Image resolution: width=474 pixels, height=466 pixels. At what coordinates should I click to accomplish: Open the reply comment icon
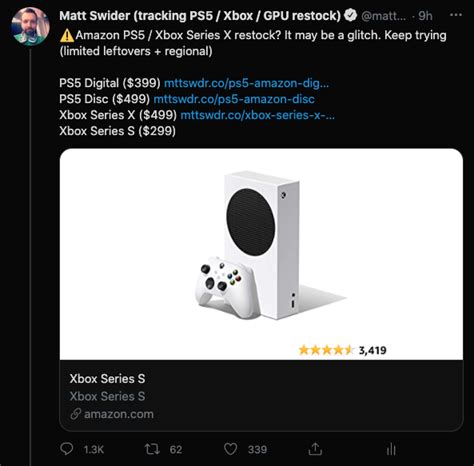(x=67, y=449)
